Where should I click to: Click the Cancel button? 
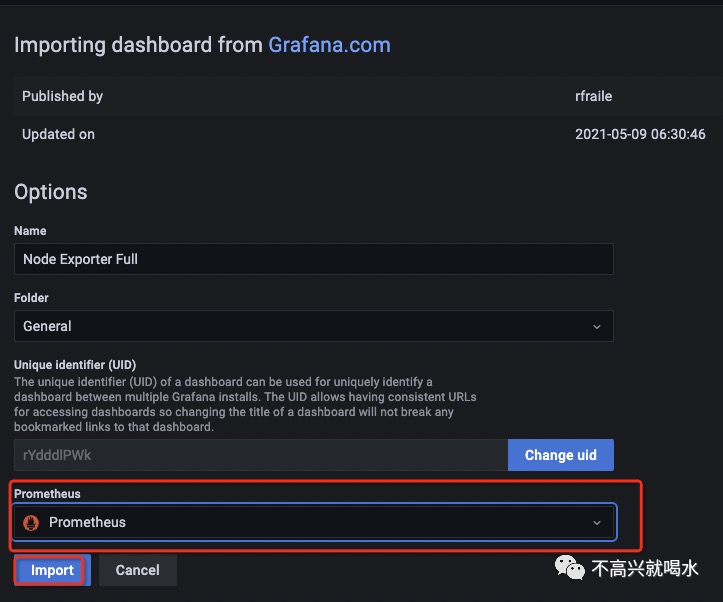[137, 570]
